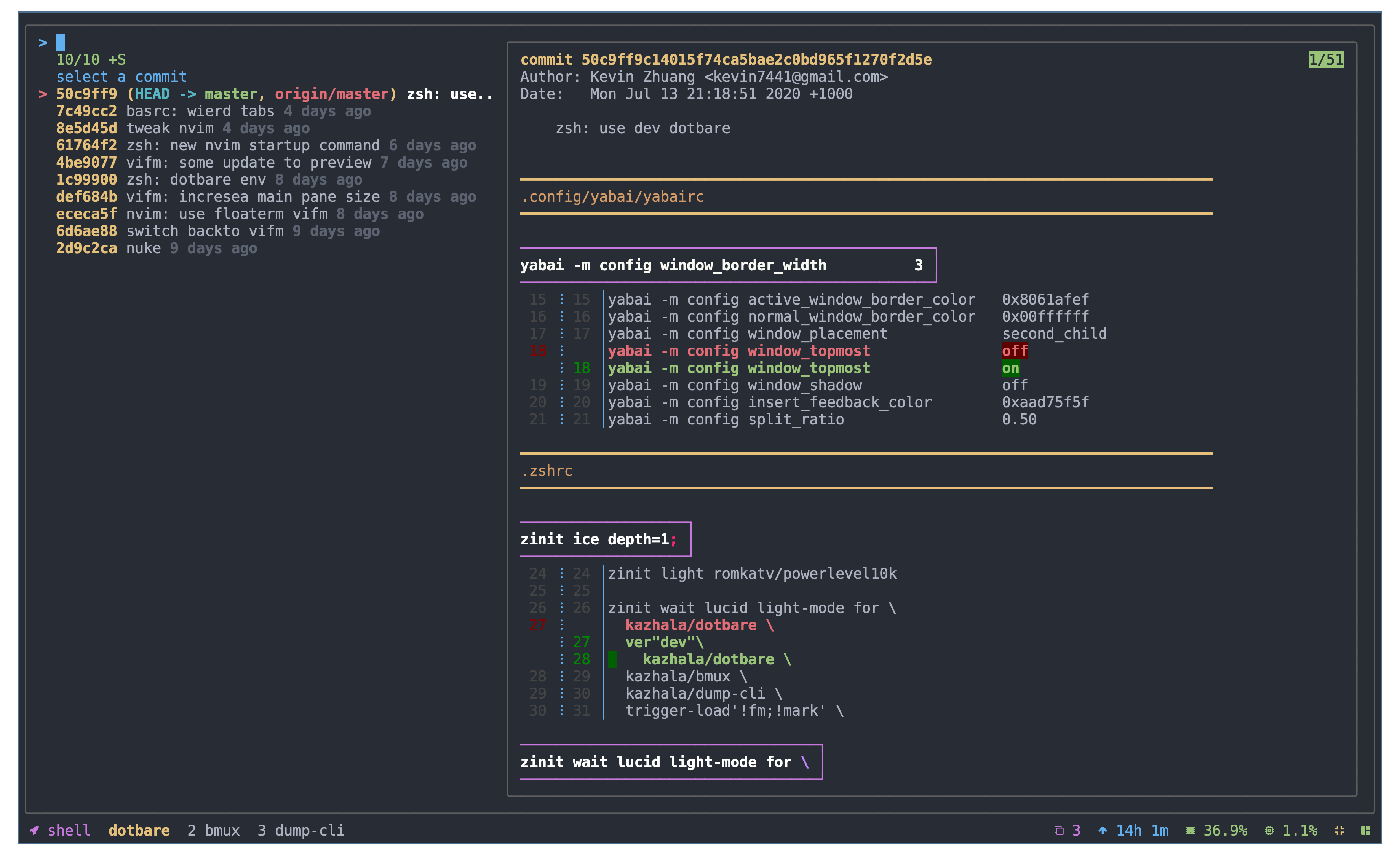Screen dimensions: 1400x868
Task: Click the memory chip usage icon
Action: click(1190, 830)
